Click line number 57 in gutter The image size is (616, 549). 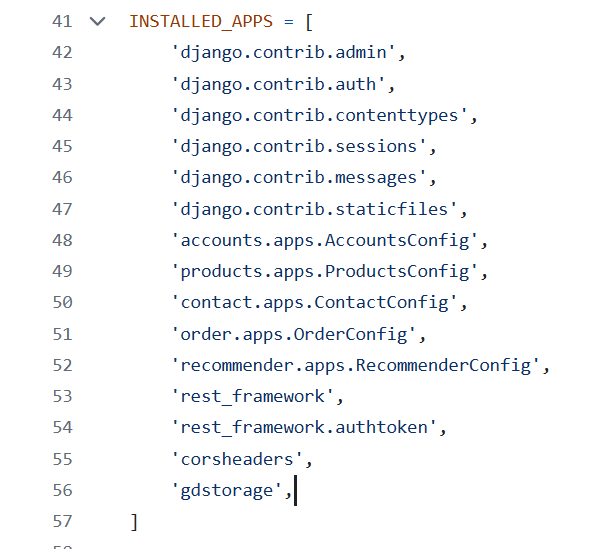pos(62,522)
